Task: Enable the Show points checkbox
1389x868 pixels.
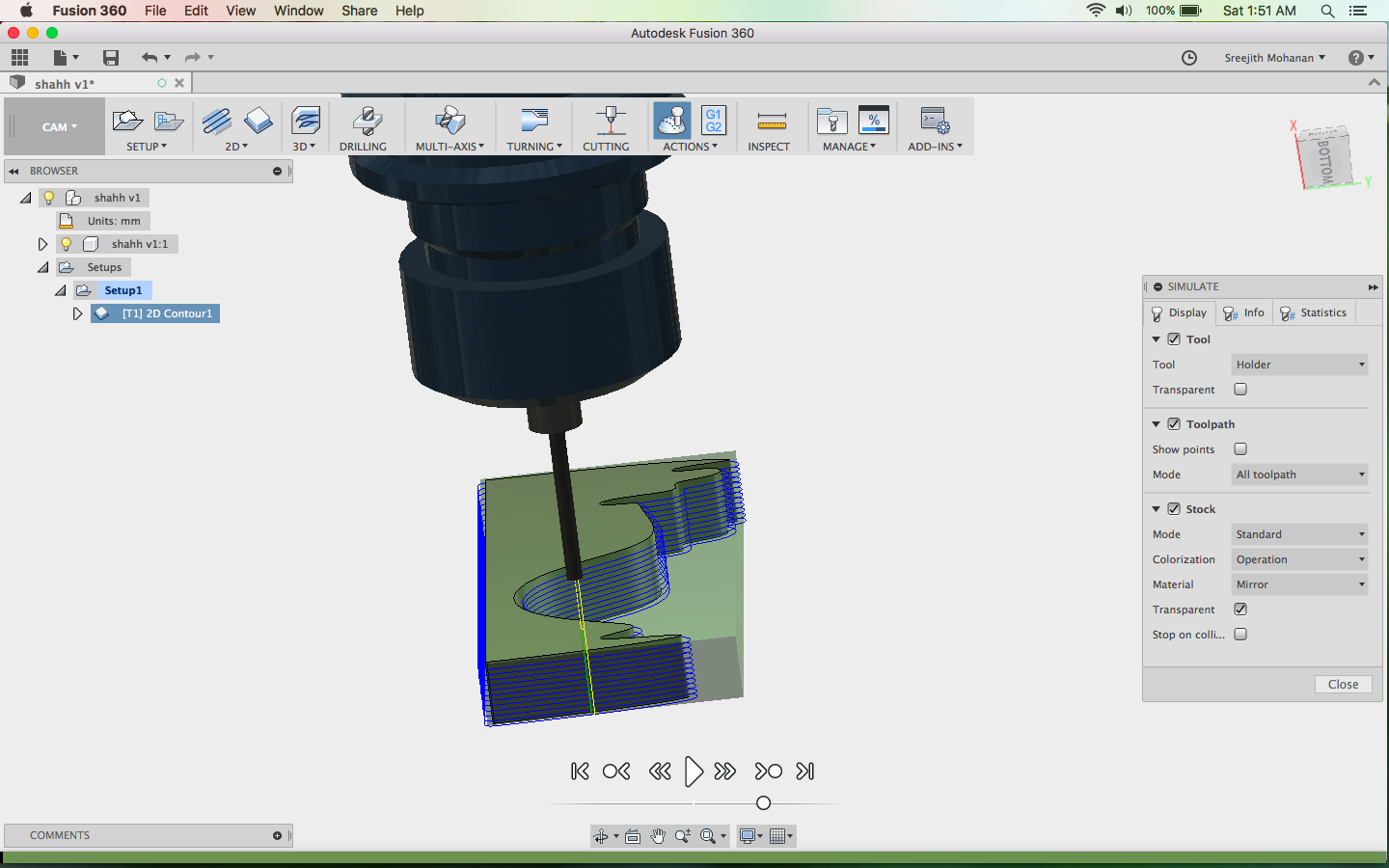Action: point(1240,449)
